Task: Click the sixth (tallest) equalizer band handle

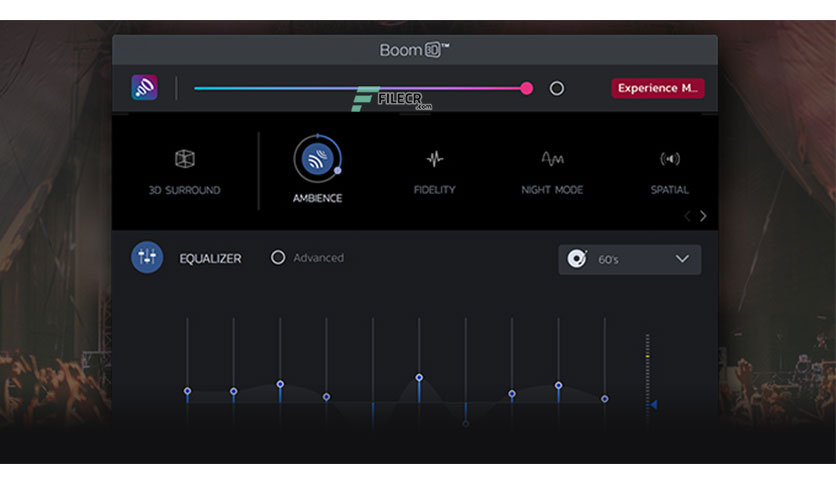Action: tap(419, 377)
